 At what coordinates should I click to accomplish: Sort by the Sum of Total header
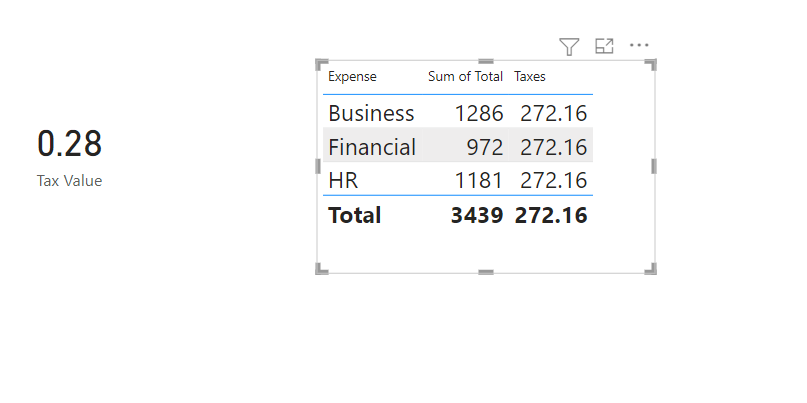pos(465,77)
